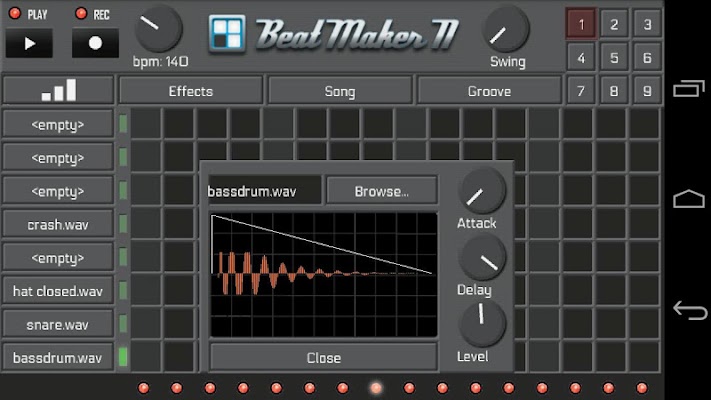This screenshot has height=400, width=711.
Task: Toggle first step cell of first empty row
Action: 146,124
